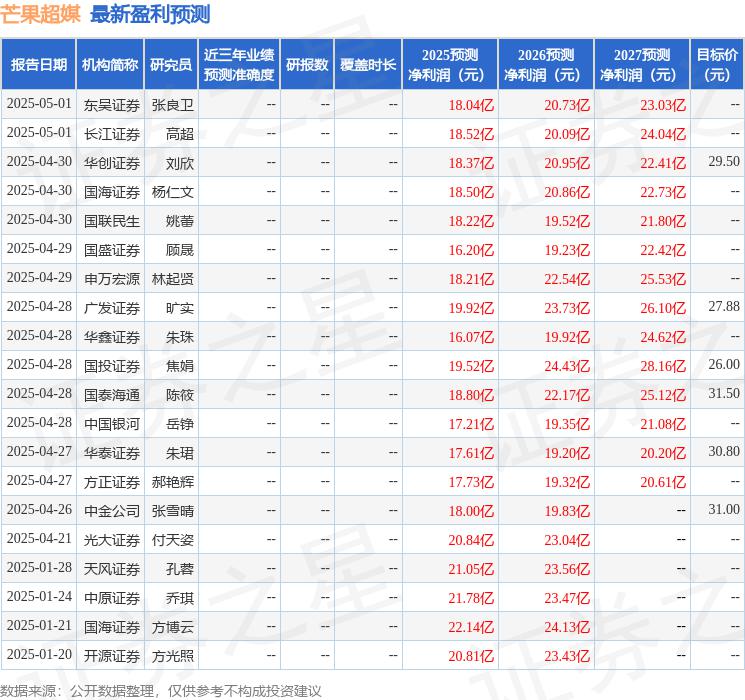Click the 2025-04-26 report date
The image size is (745, 700).
(x=39, y=509)
